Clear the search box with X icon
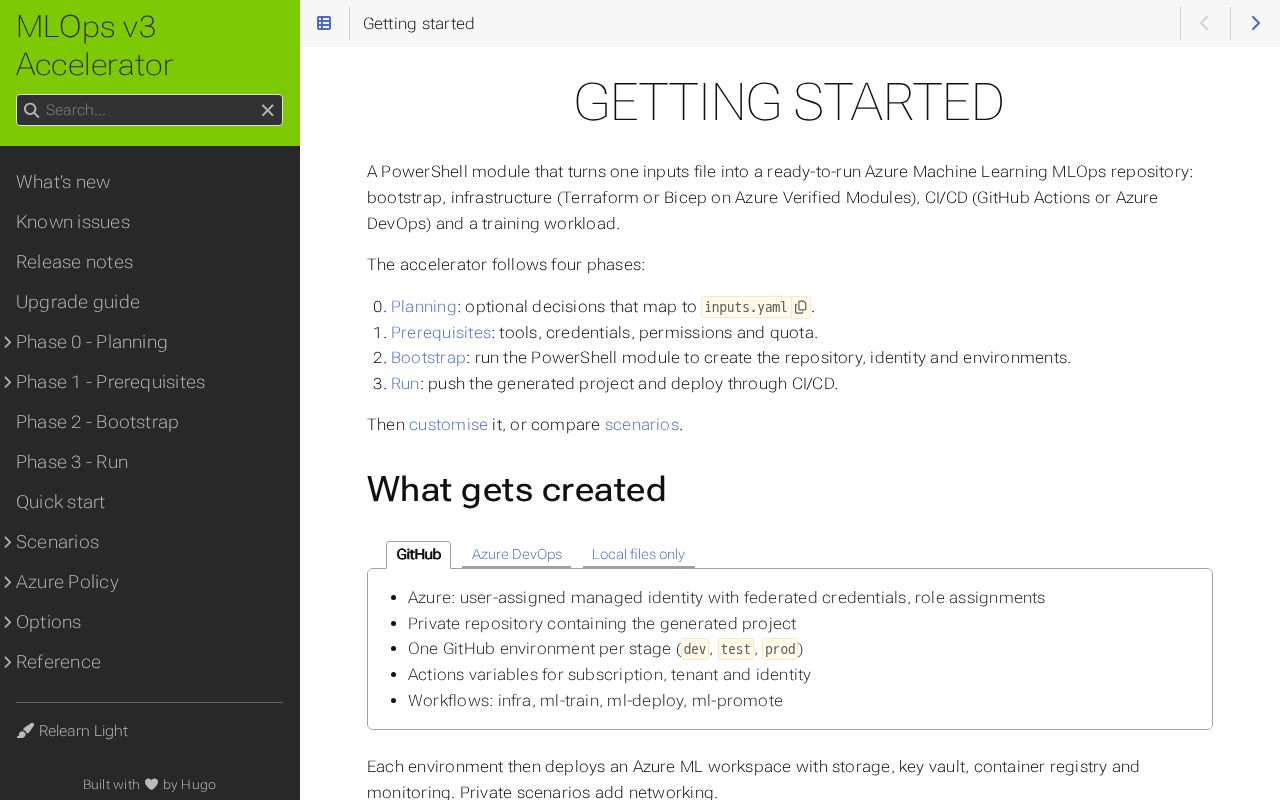This screenshot has width=1280, height=800. point(267,110)
